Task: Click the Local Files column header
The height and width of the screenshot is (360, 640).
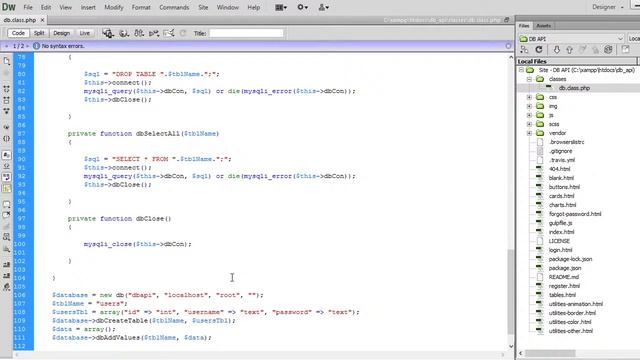Action: [576, 61]
